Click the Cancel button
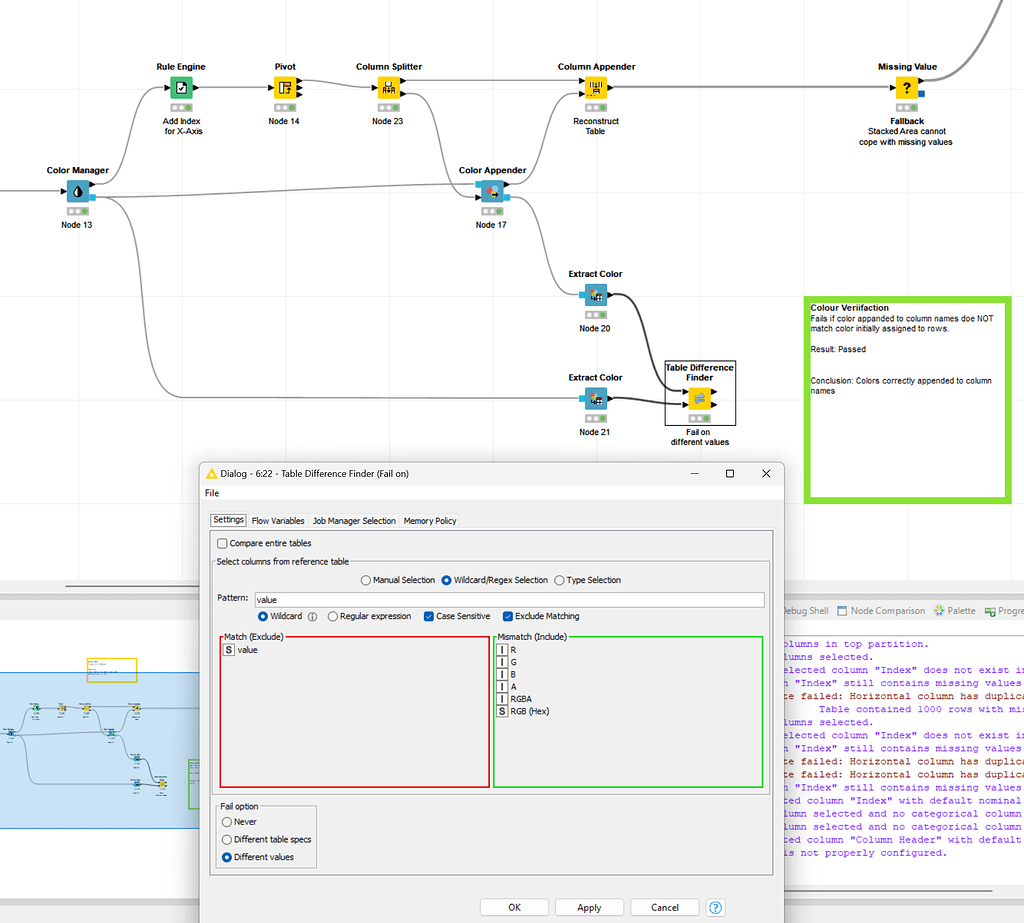Viewport: 1024px width, 923px height. coord(664,907)
